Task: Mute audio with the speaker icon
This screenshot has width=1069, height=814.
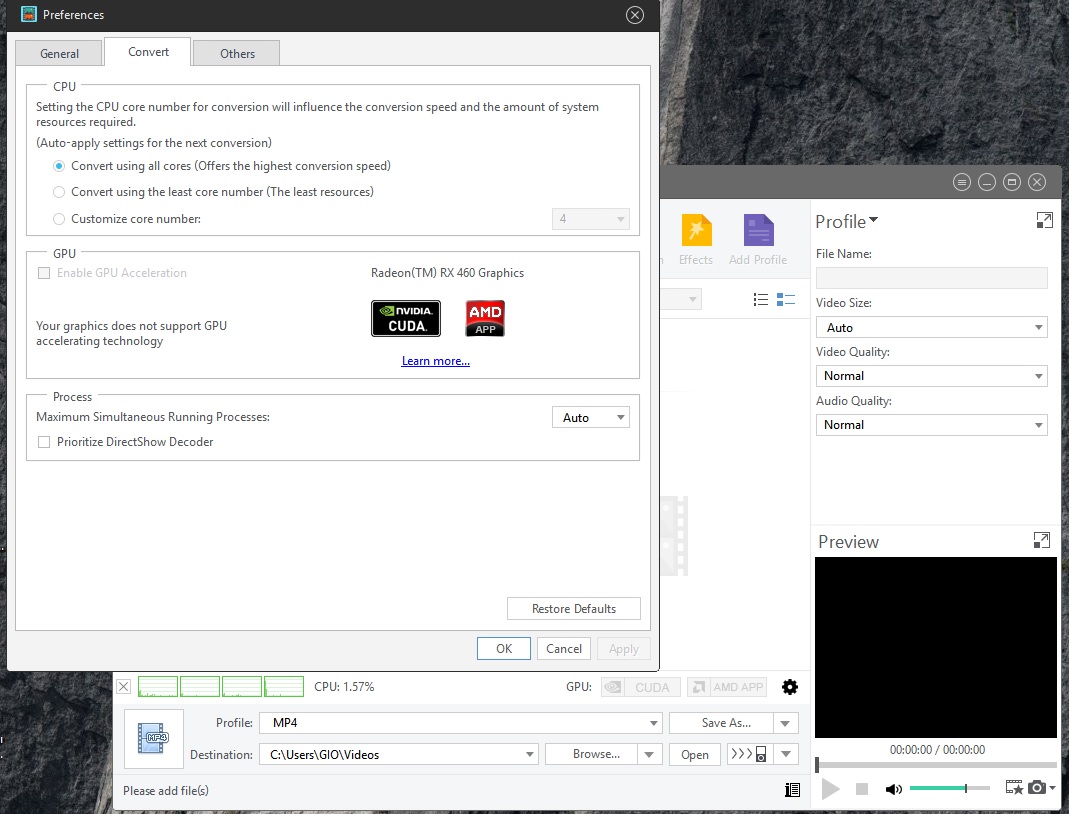Action: tap(893, 789)
